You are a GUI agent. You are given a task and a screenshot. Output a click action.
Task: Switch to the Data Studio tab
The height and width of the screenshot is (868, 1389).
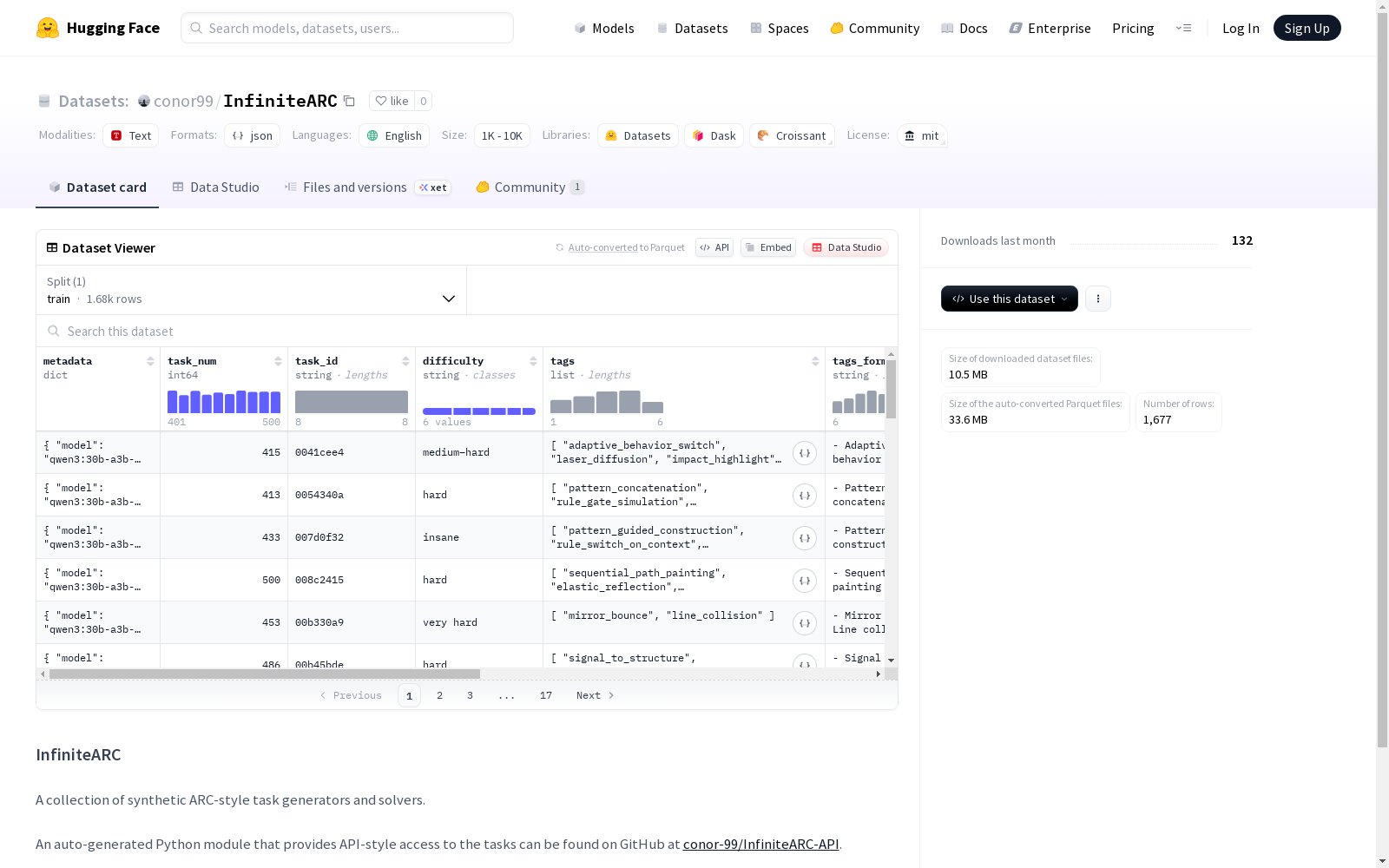(216, 187)
